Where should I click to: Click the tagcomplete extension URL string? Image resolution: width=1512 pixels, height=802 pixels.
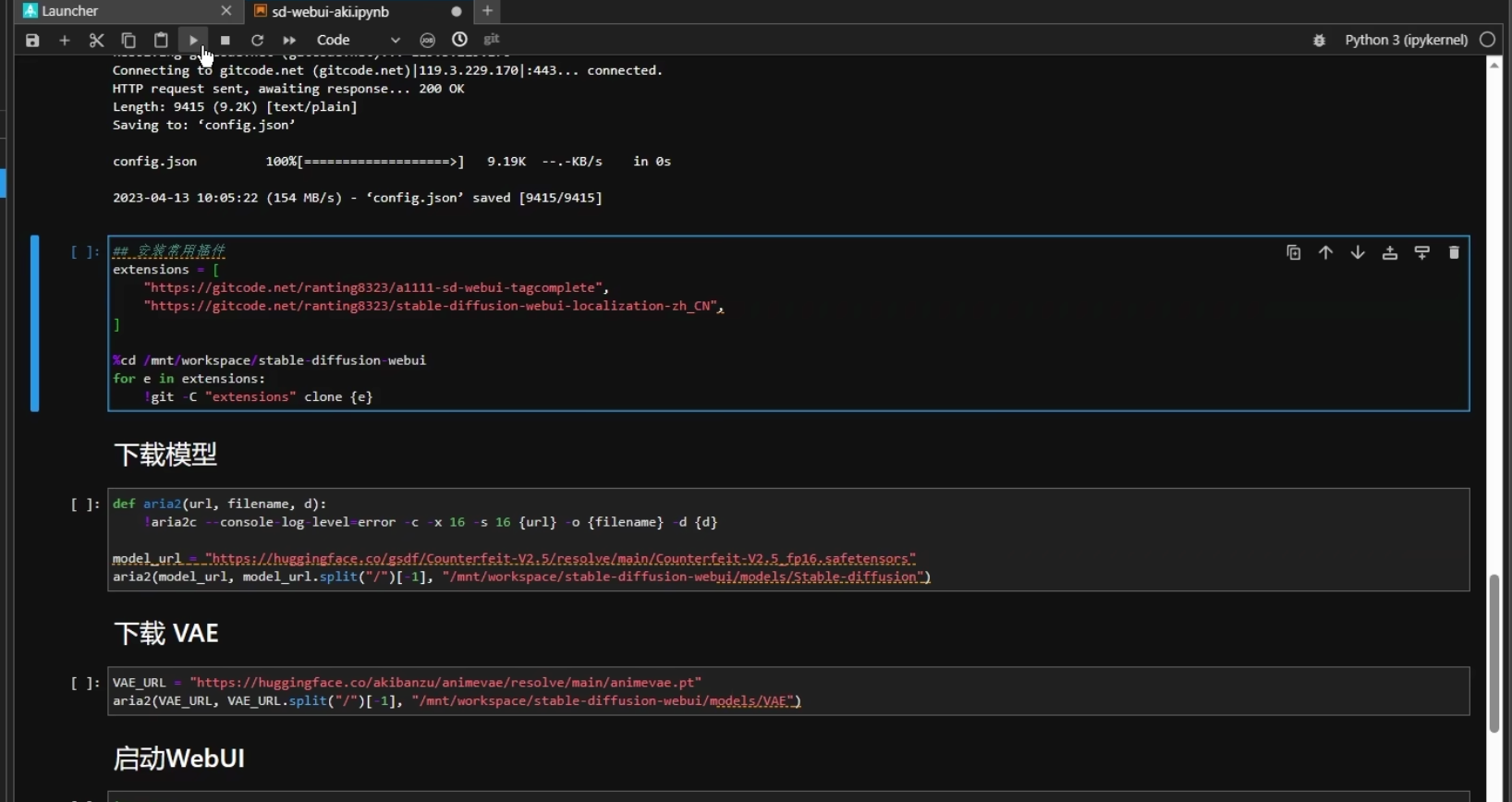[x=374, y=287]
